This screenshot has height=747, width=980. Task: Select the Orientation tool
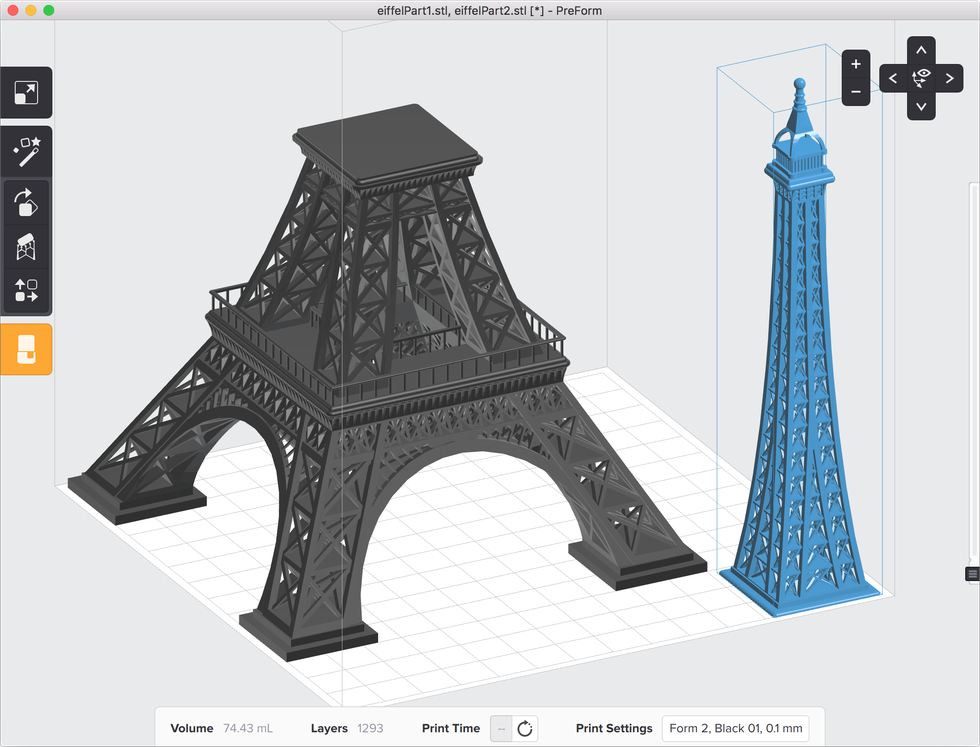[x=26, y=203]
